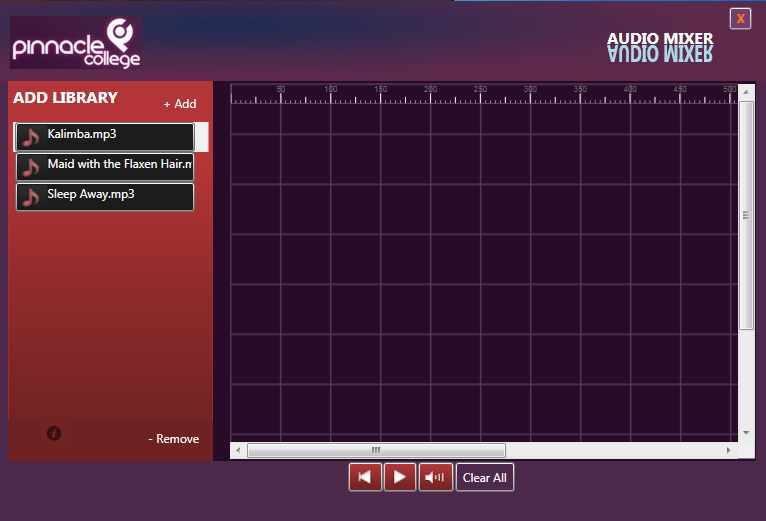
Task: Click the rewind to start button
Action: 365,477
